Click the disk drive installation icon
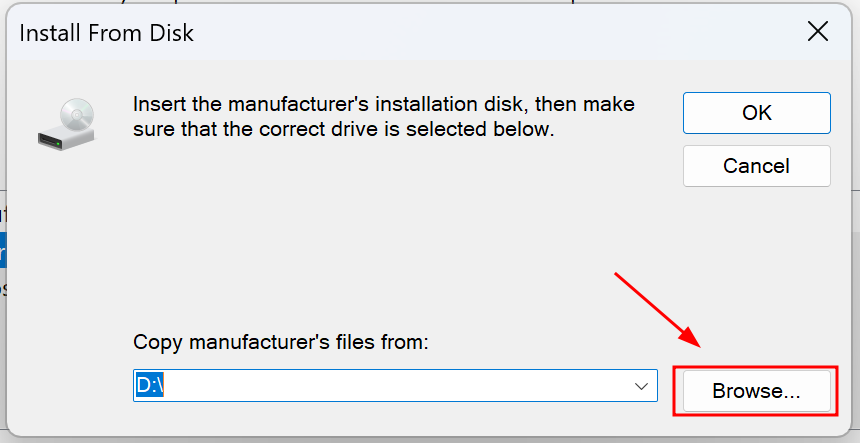This screenshot has height=443, width=860. tap(66, 124)
